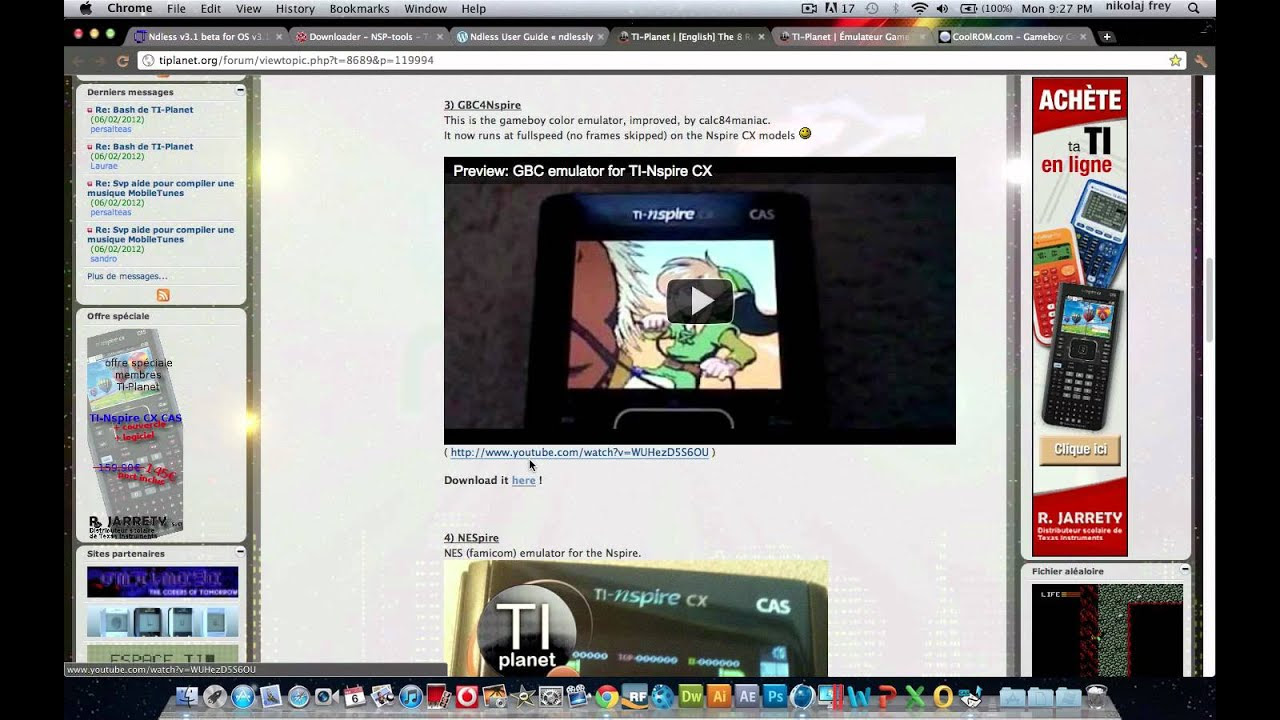Open Google Chrome in the dock

[606, 697]
